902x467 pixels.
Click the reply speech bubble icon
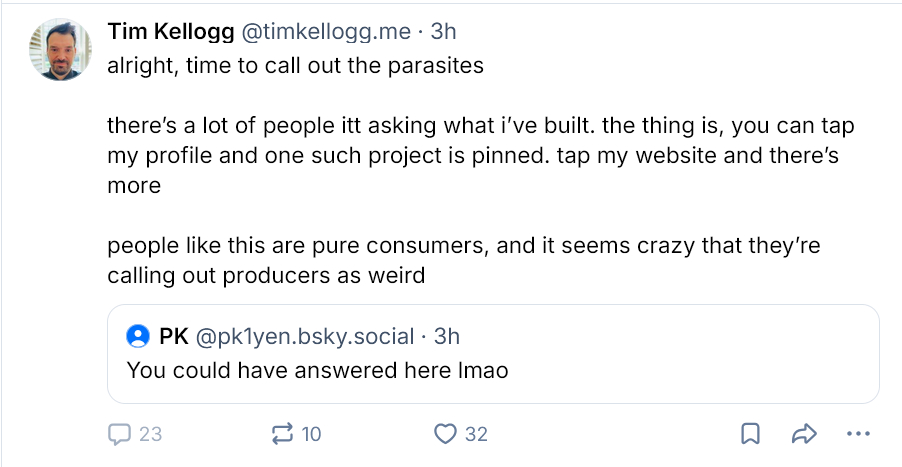click(120, 434)
